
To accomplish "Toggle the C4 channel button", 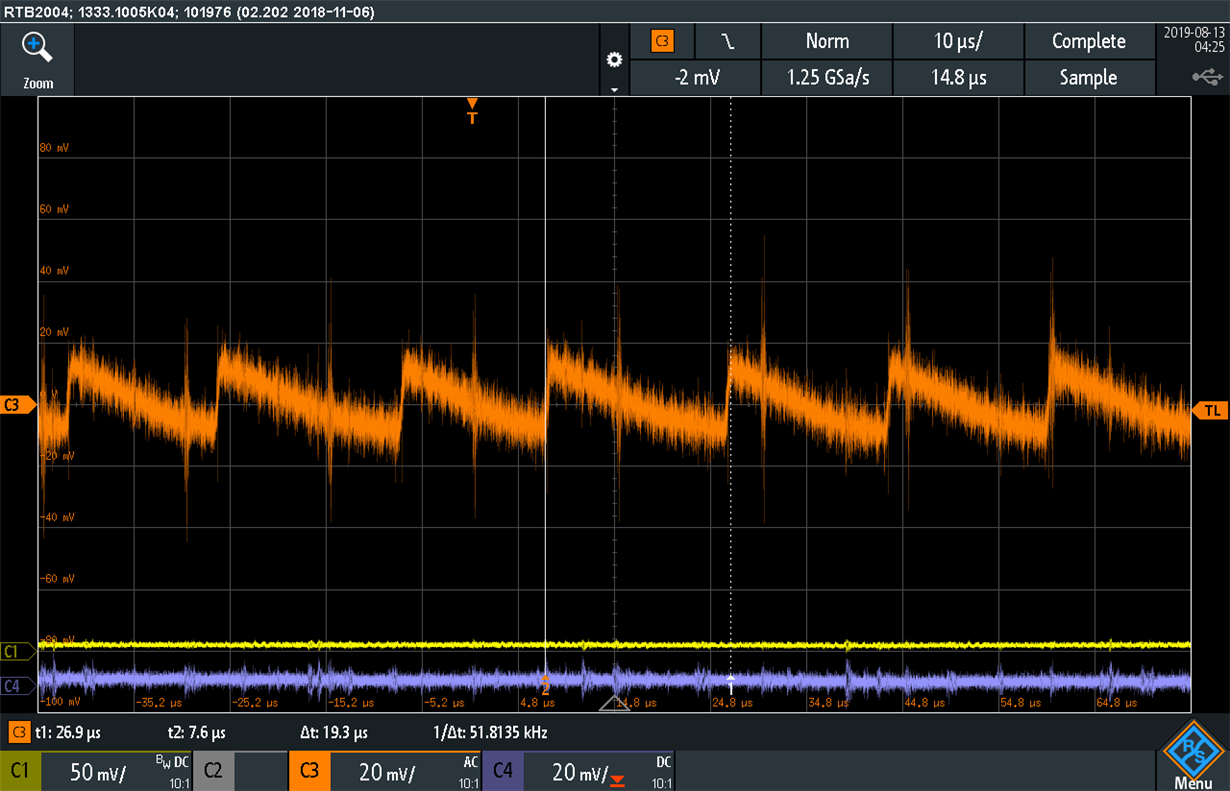I will (580, 771).
